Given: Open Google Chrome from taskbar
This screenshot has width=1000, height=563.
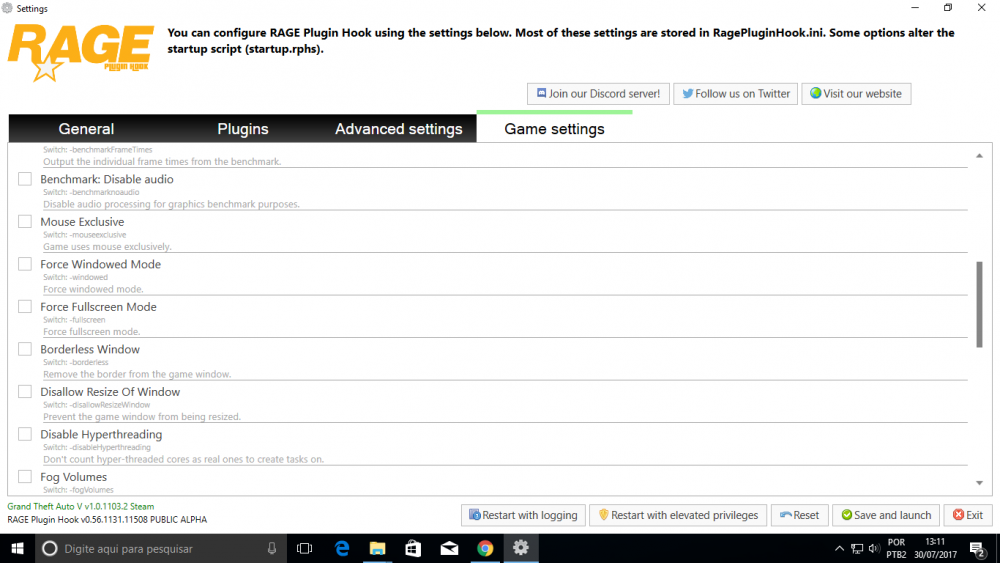Looking at the screenshot, I should tap(485, 548).
